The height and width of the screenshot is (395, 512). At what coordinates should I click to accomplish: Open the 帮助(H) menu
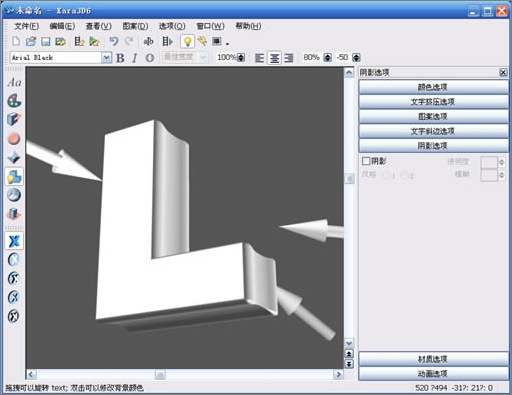tap(248, 26)
